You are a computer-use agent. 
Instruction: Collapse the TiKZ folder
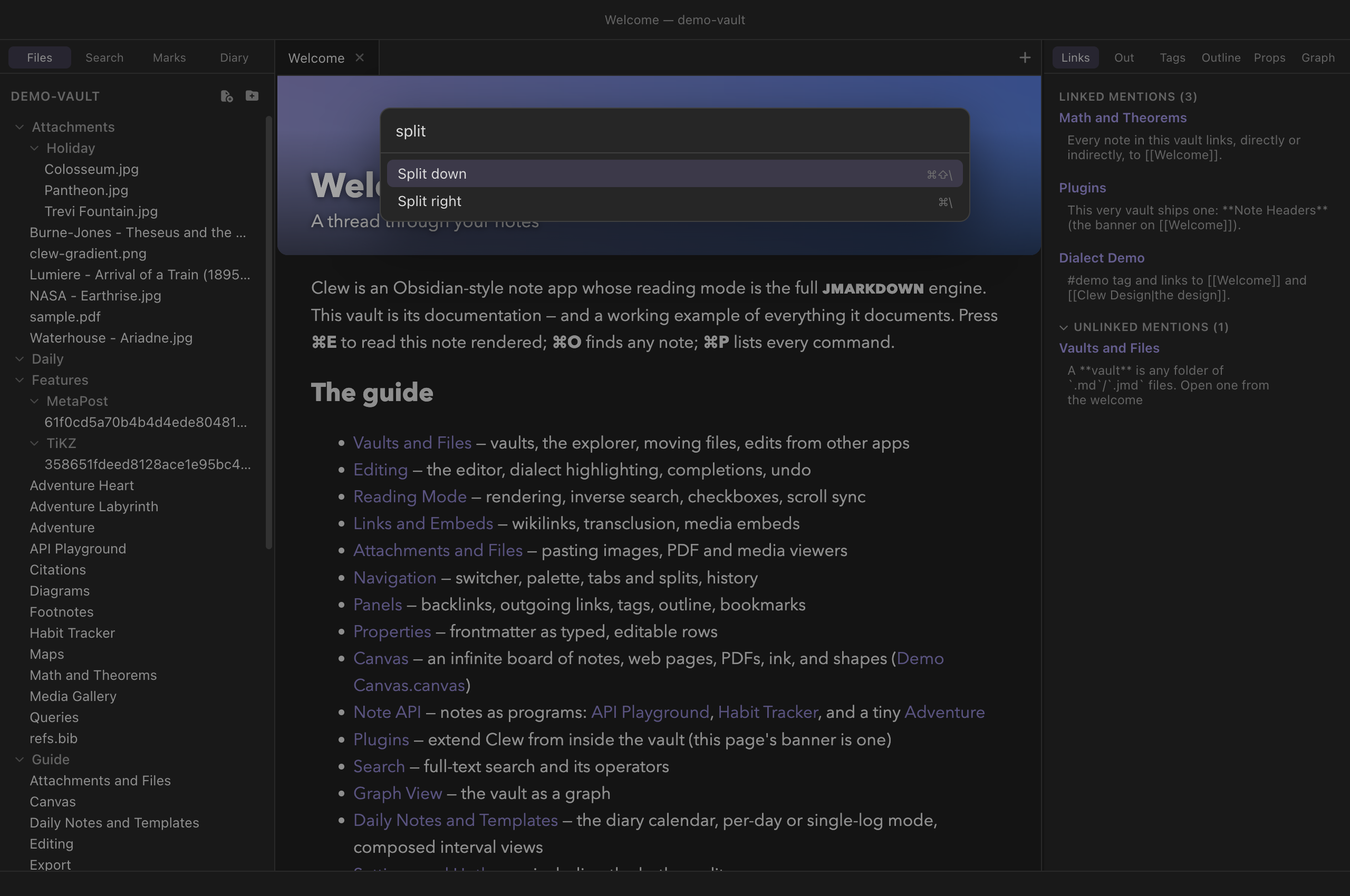coord(34,443)
